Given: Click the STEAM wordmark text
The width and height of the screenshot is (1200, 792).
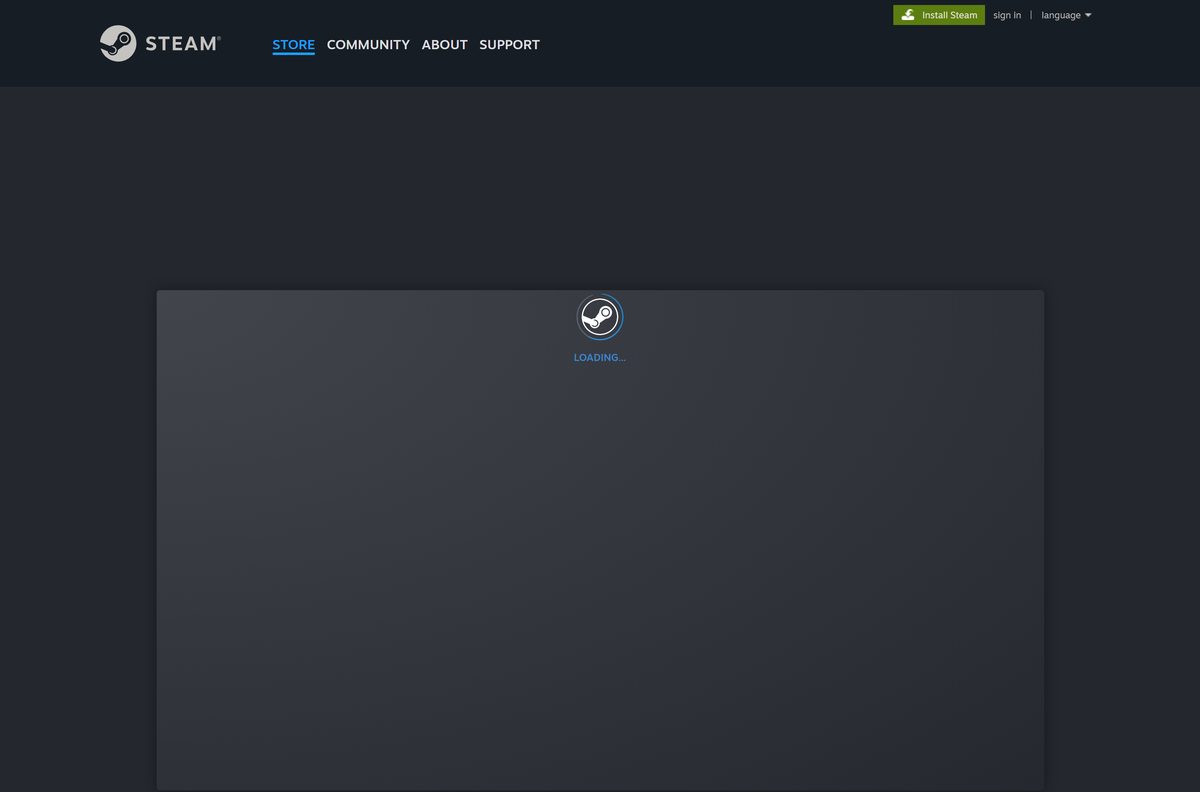Looking at the screenshot, I should pyautogui.click(x=180, y=44).
